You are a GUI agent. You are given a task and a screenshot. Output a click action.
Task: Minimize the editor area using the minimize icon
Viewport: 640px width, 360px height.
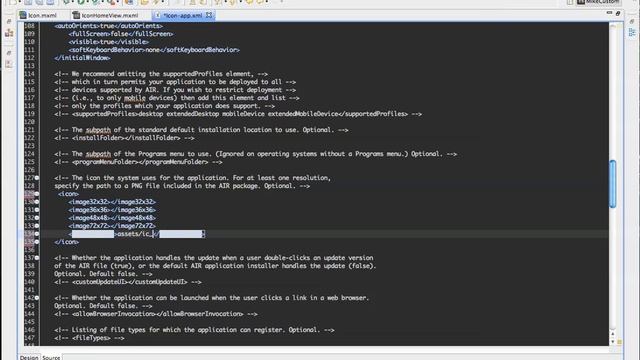pos(609,13)
